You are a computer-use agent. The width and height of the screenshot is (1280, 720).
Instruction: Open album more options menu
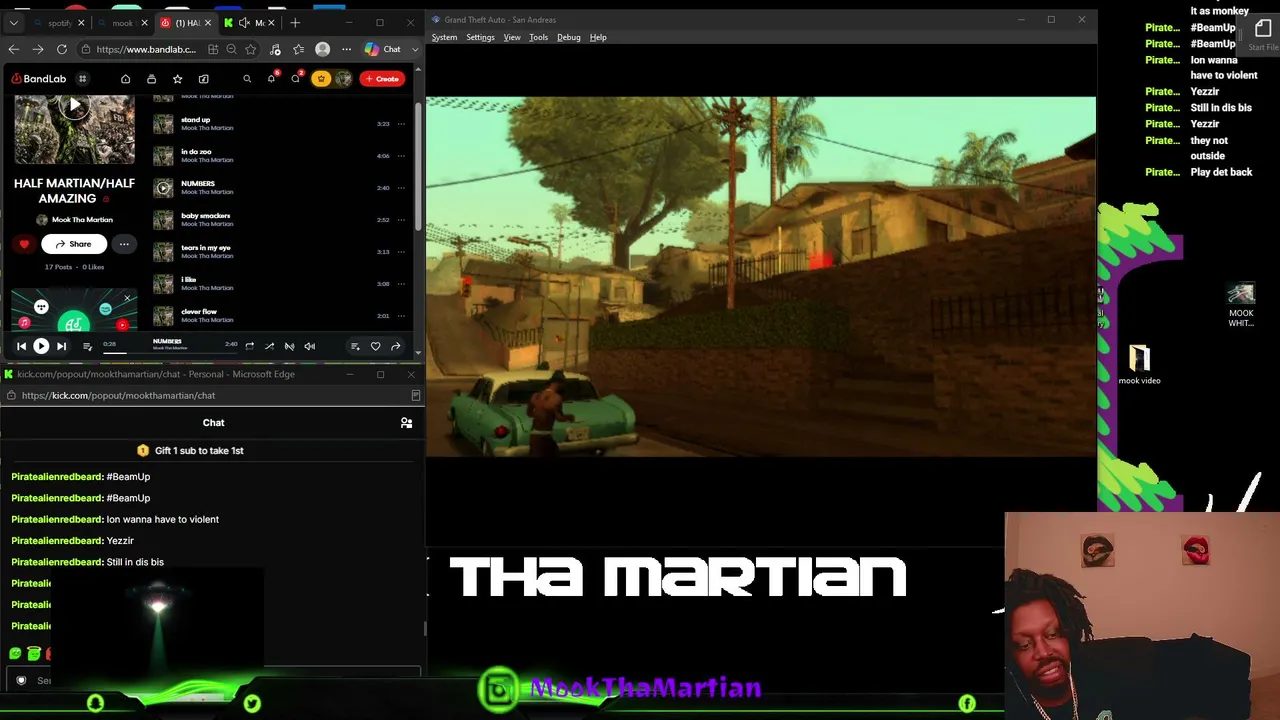(124, 244)
